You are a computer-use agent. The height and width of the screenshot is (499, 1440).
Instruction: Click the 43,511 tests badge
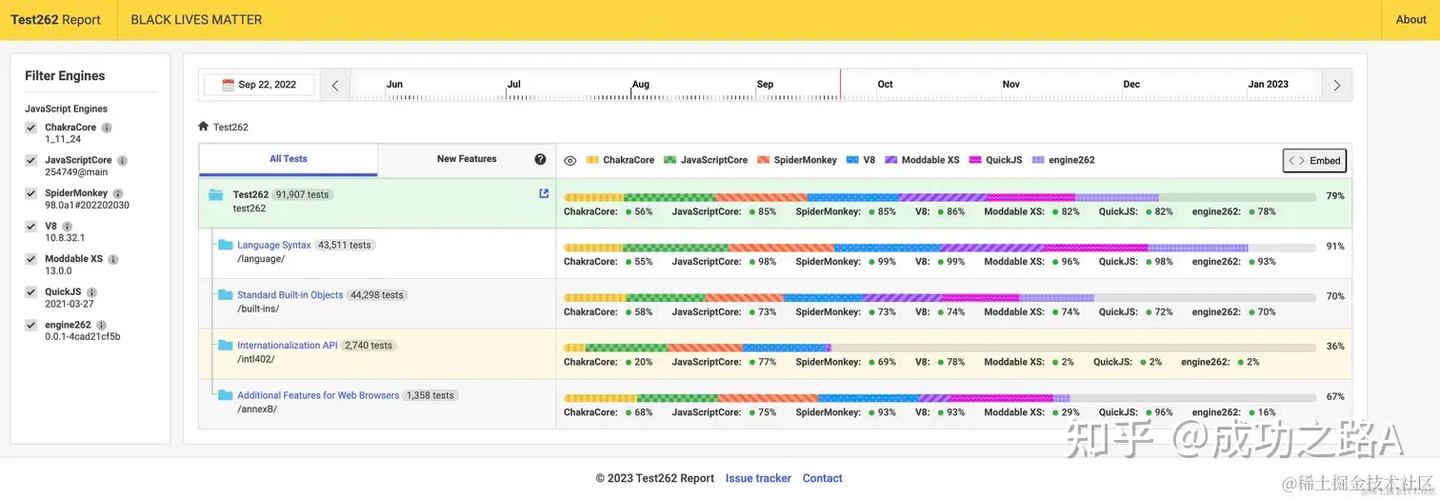(345, 245)
